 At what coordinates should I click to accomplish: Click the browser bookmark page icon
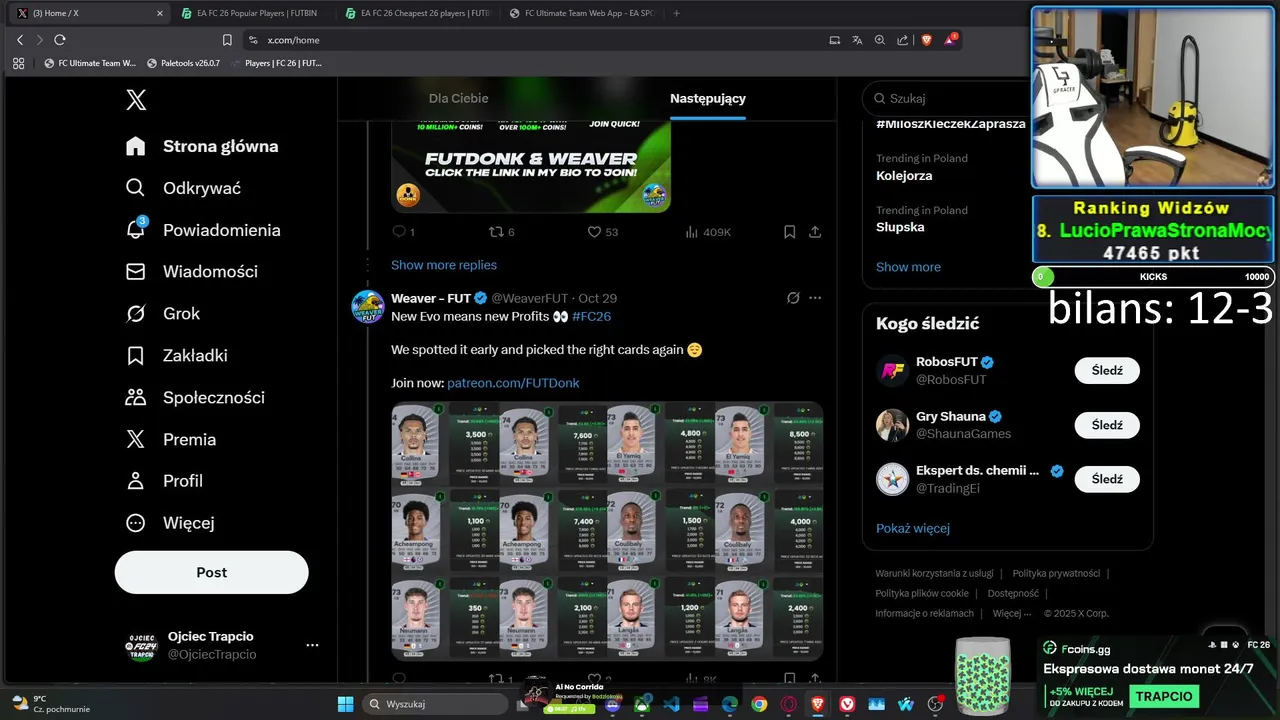pyautogui.click(x=227, y=40)
